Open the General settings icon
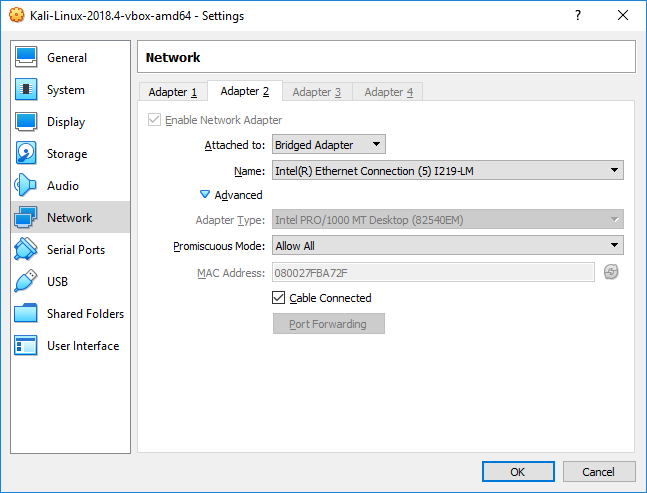Screen dimensions: 647x493 pyautogui.click(x=27, y=58)
